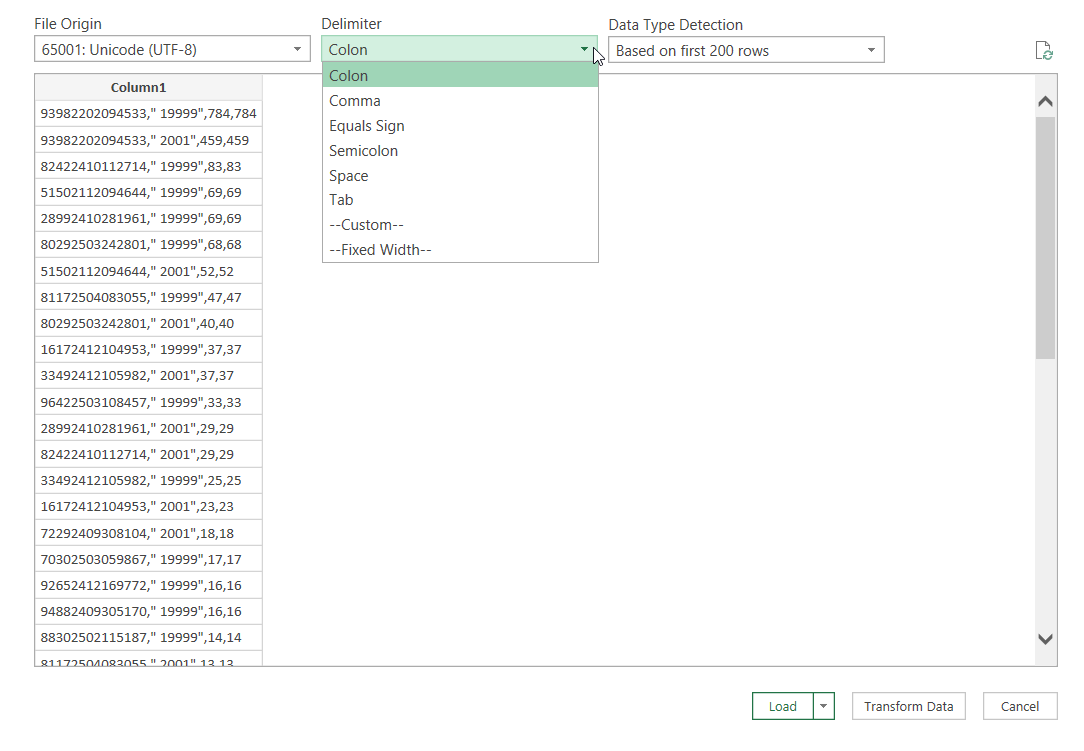Choose Comma in the delimiter list
Viewport: 1084px width, 751px height.
coord(460,101)
